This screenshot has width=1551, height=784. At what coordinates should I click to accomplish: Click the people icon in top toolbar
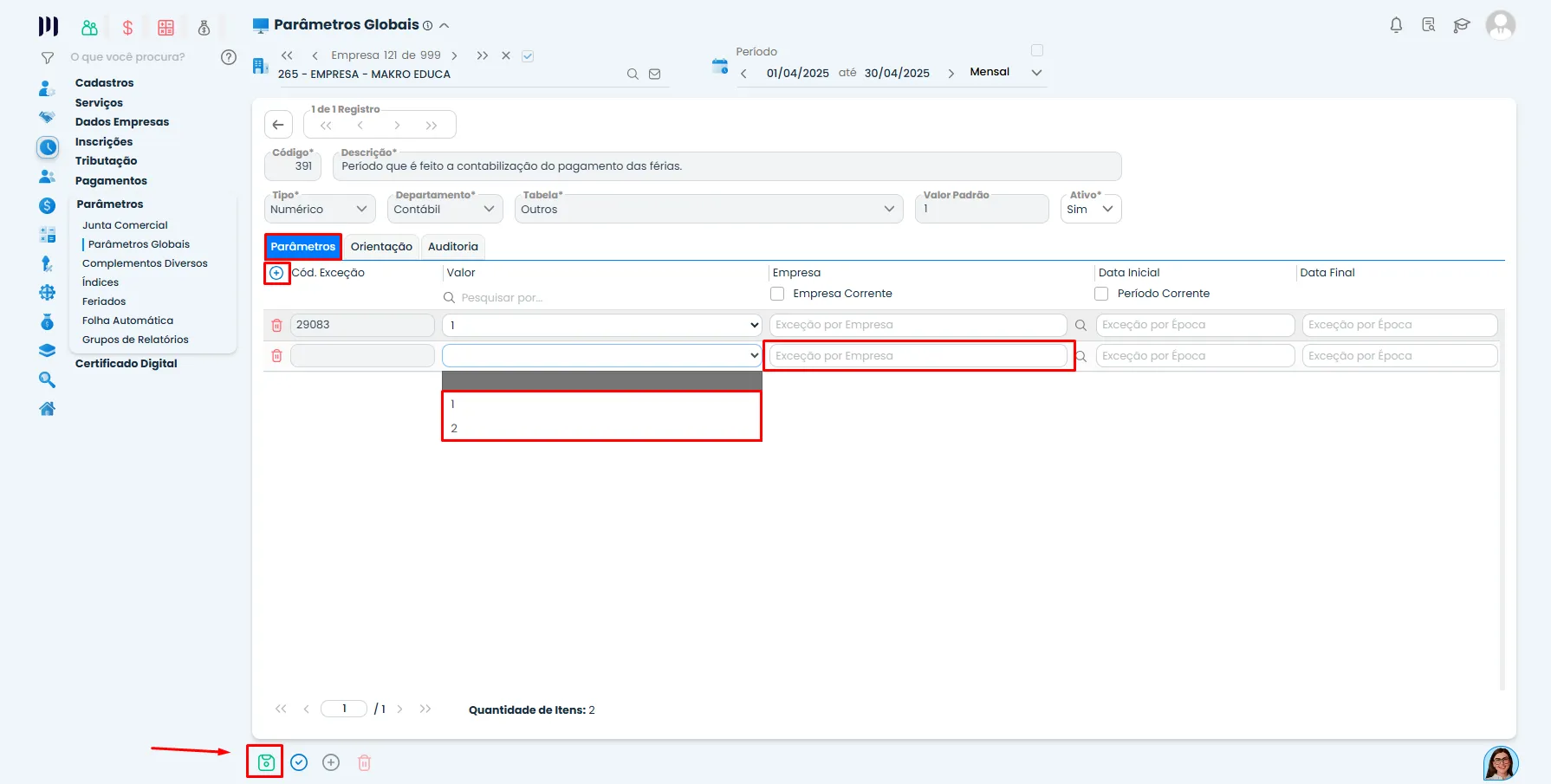tap(89, 28)
